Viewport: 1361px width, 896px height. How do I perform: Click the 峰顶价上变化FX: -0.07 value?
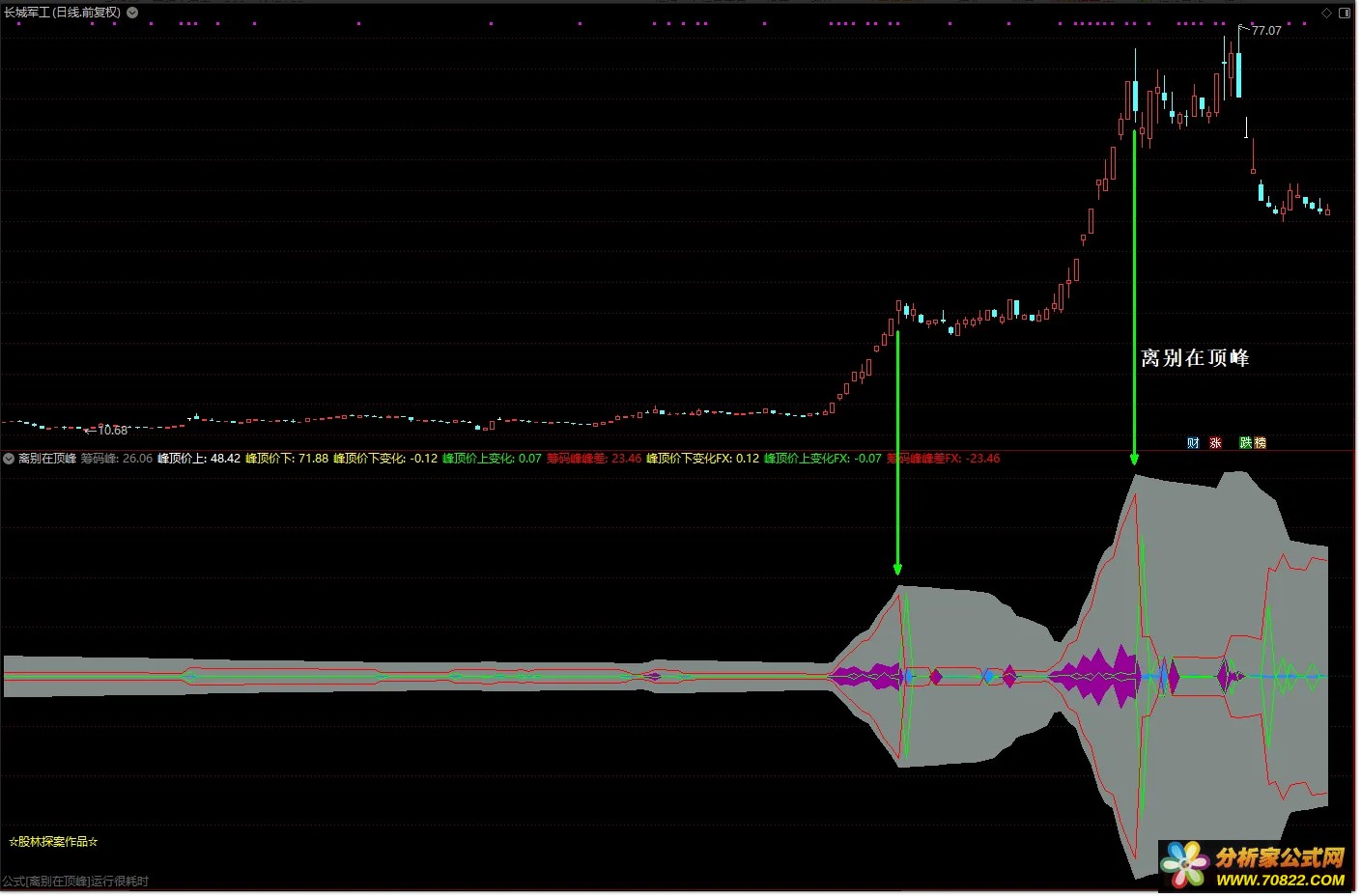click(823, 459)
